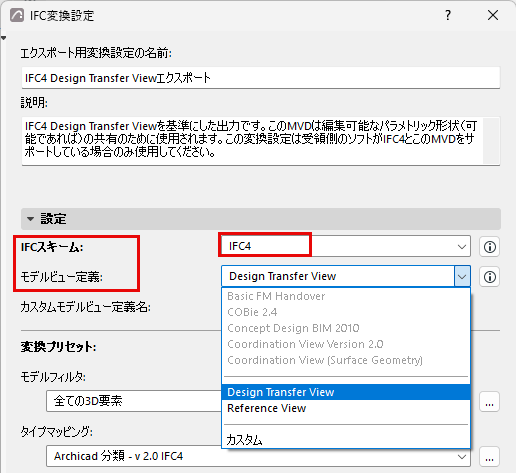Open the ellipsis button for タイプマッピング
This screenshot has width=516, height=473.
tap(489, 456)
